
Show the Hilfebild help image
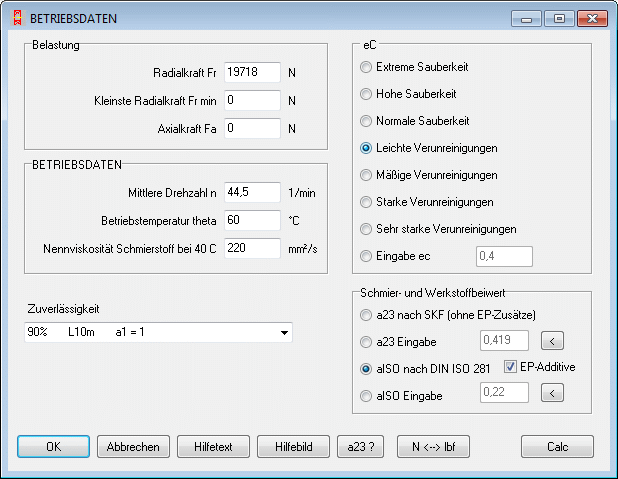coord(293,446)
